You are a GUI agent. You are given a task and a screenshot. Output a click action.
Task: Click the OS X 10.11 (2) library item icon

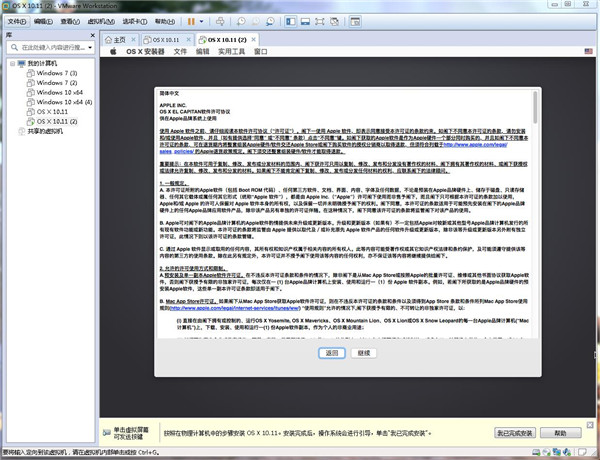(31, 121)
